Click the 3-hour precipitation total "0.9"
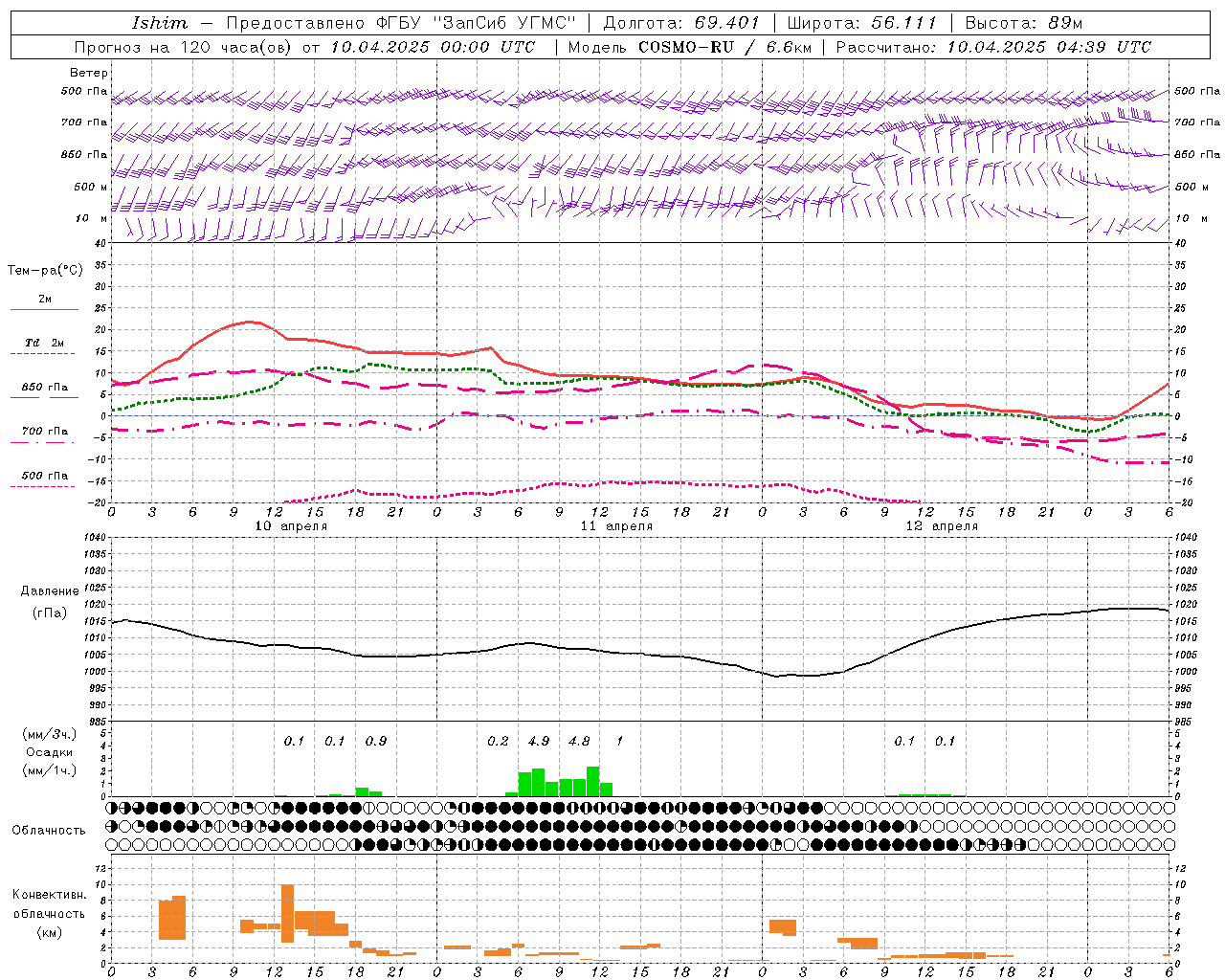Image resolution: width=1225 pixels, height=980 pixels. coord(376,741)
